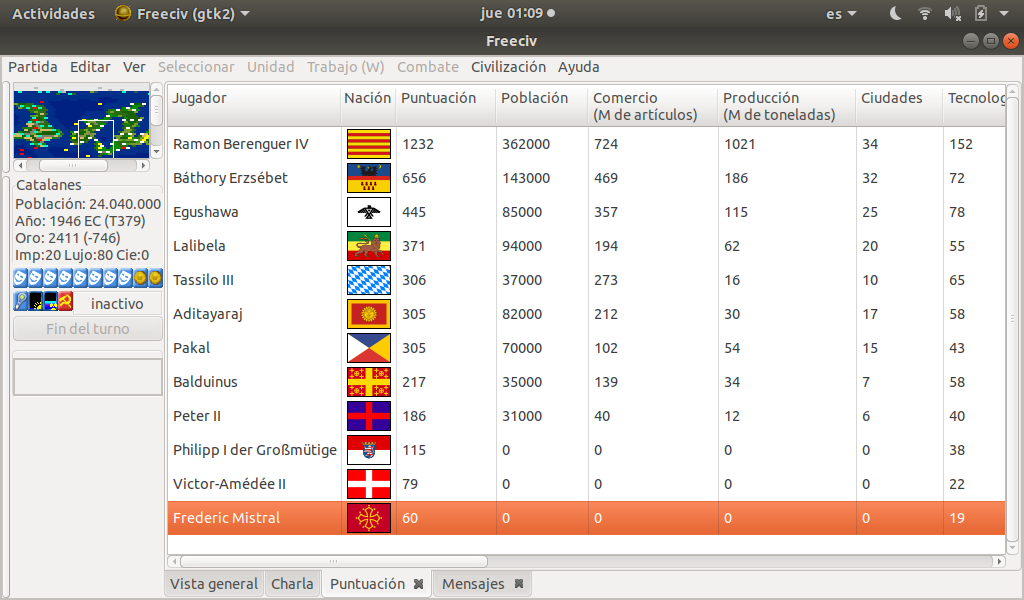Open the system status menu arrow
This screenshot has height=600, width=1024.
pyautogui.click(x=1004, y=13)
